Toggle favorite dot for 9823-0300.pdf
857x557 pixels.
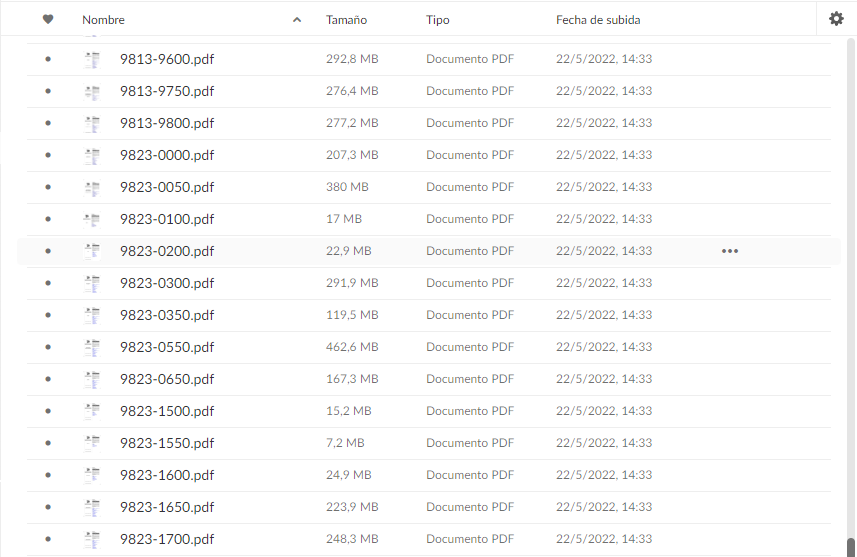(48, 283)
